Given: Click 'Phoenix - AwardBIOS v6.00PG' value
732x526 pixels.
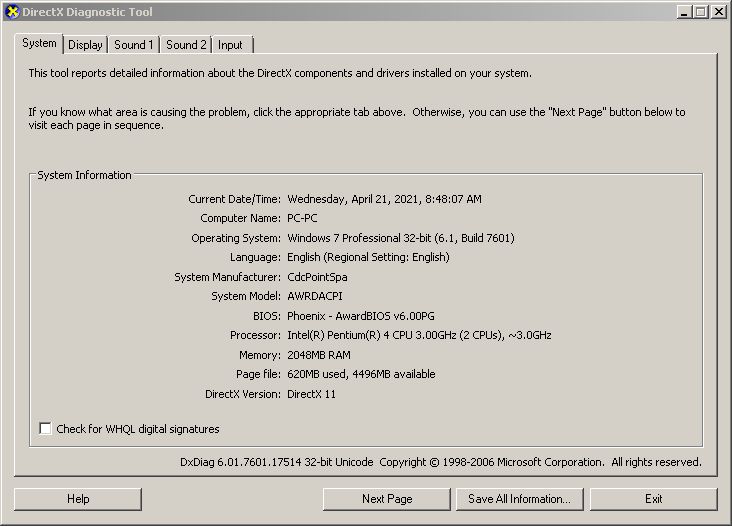Looking at the screenshot, I should tap(361, 316).
